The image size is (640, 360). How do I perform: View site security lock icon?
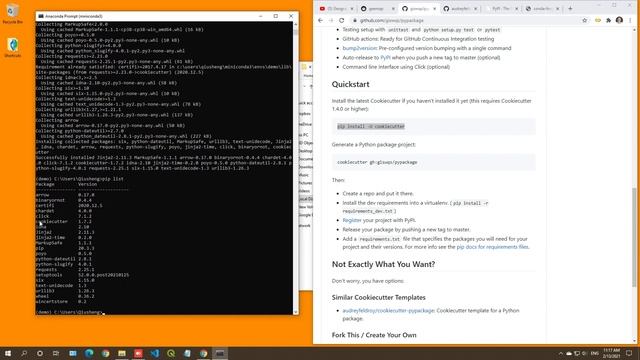355,20
